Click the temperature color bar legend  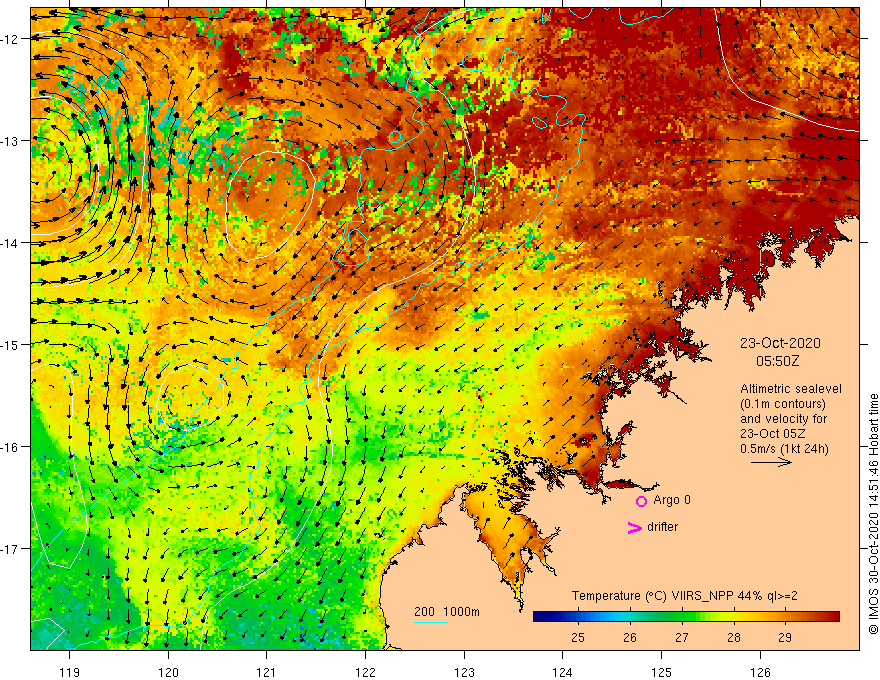(686, 617)
